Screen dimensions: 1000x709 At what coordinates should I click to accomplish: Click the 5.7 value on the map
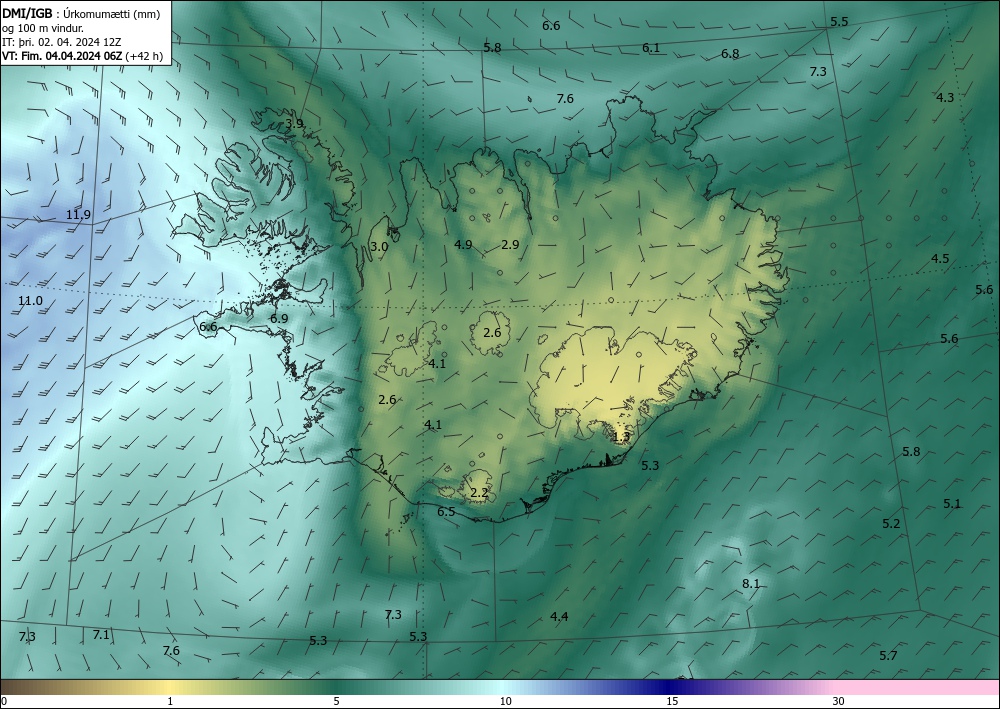click(888, 655)
